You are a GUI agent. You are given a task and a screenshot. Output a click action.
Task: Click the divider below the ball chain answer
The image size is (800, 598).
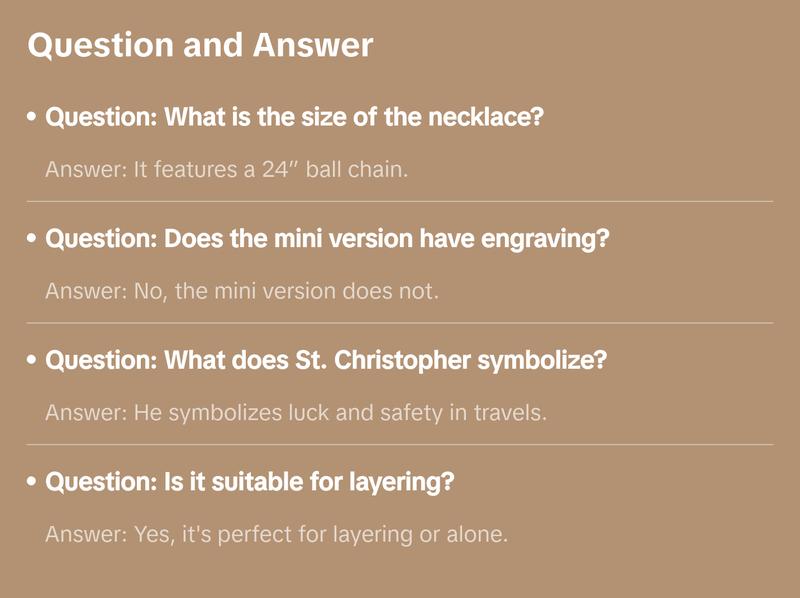click(400, 201)
